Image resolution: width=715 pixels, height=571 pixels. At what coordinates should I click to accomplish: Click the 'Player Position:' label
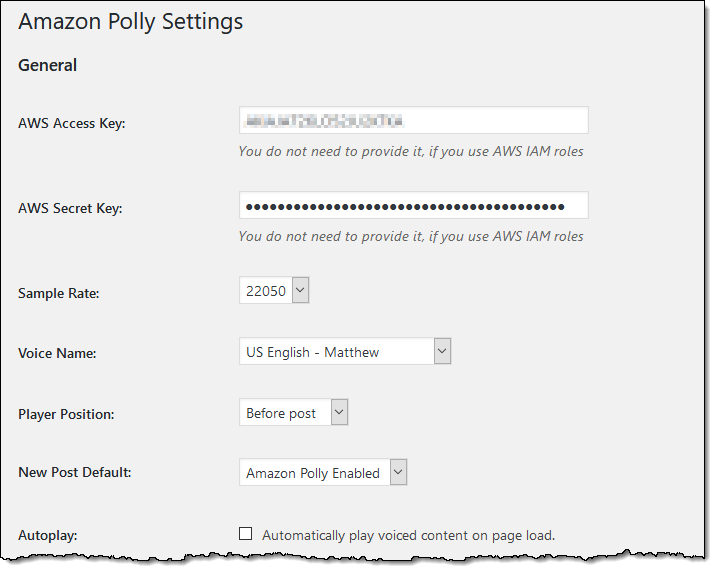tap(67, 413)
